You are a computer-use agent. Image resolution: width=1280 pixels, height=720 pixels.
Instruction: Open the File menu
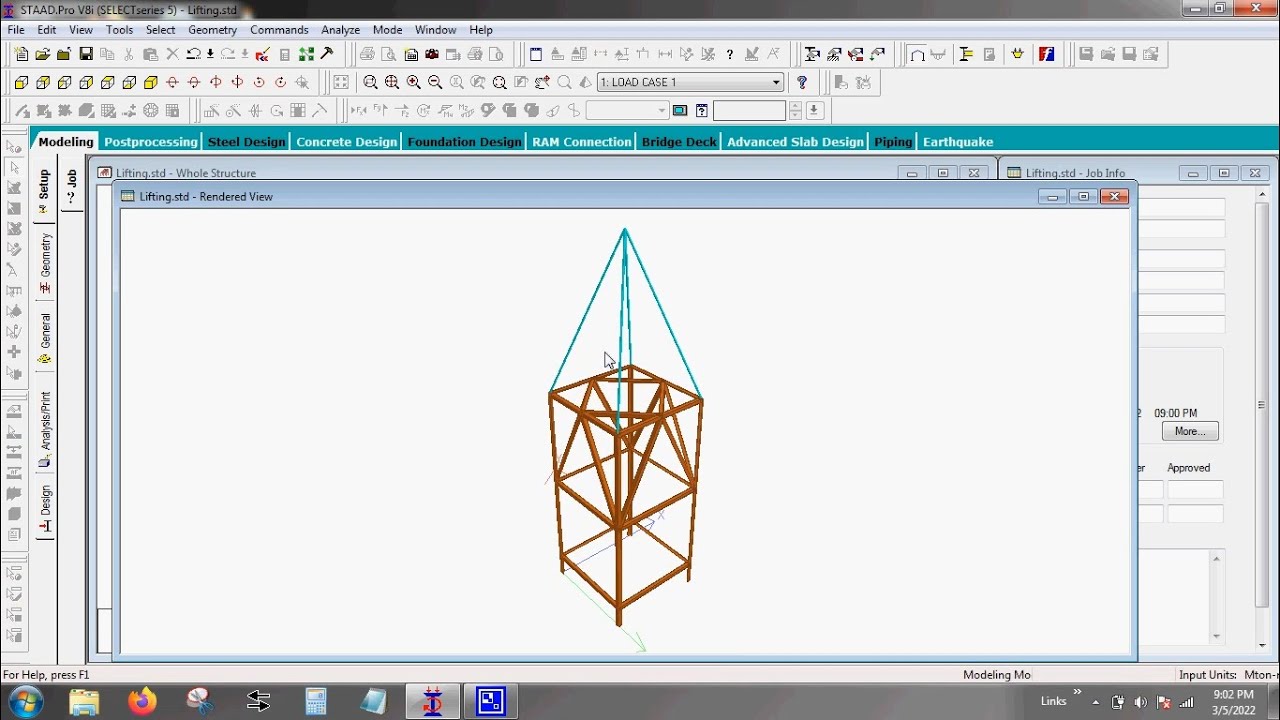pyautogui.click(x=16, y=30)
